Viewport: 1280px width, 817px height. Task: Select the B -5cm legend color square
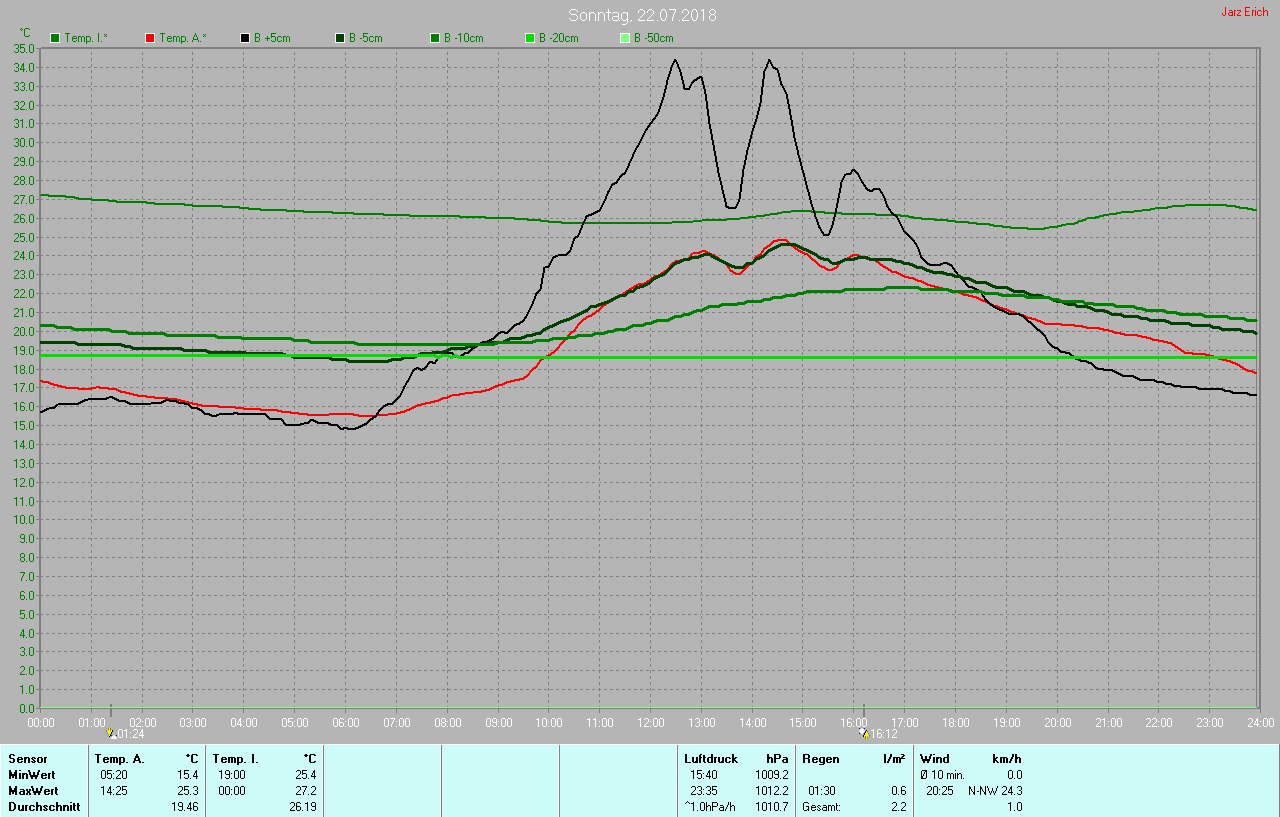(339, 38)
